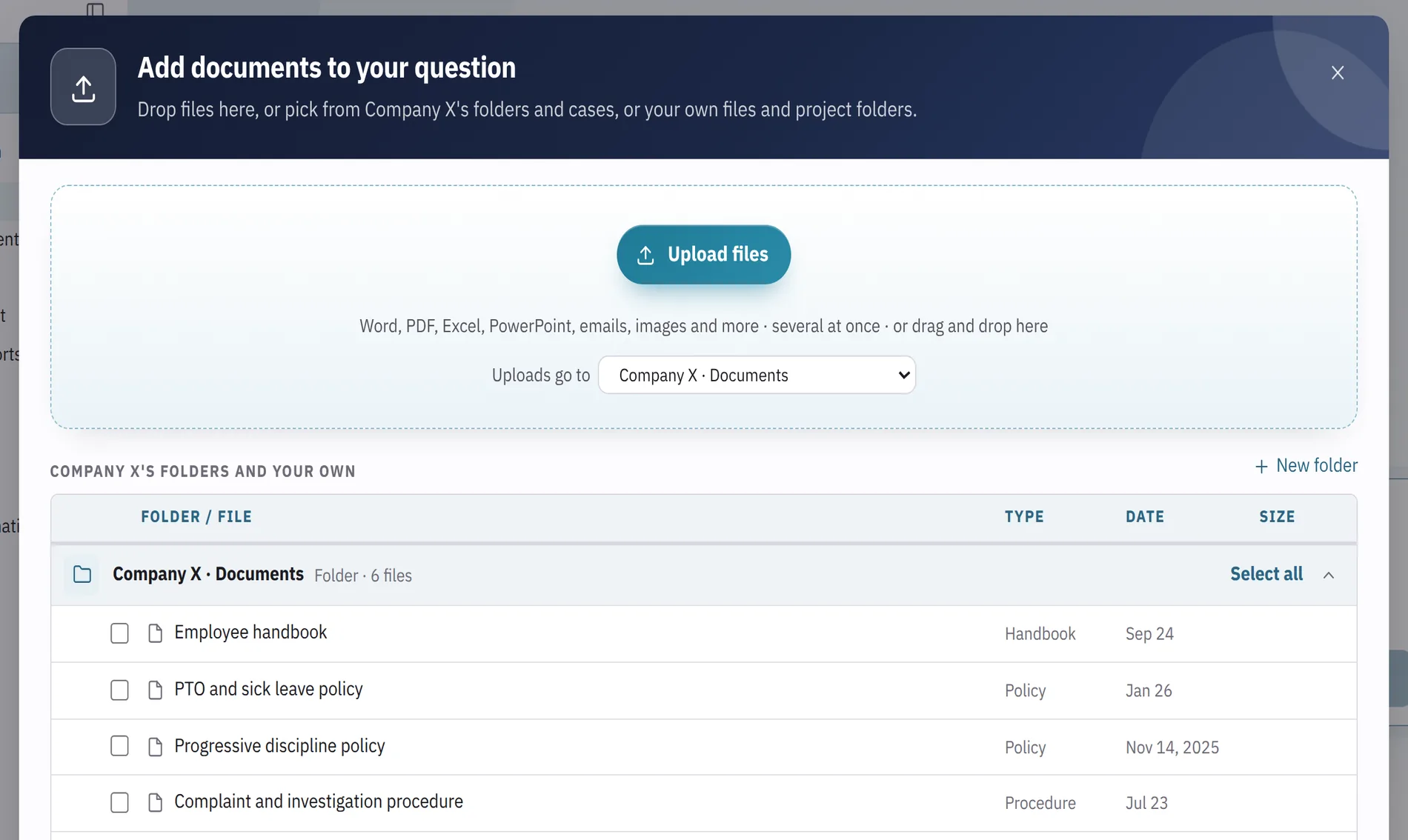Sort by the FOLDER / FILE column header
Screen dimensions: 1408x840
196,516
